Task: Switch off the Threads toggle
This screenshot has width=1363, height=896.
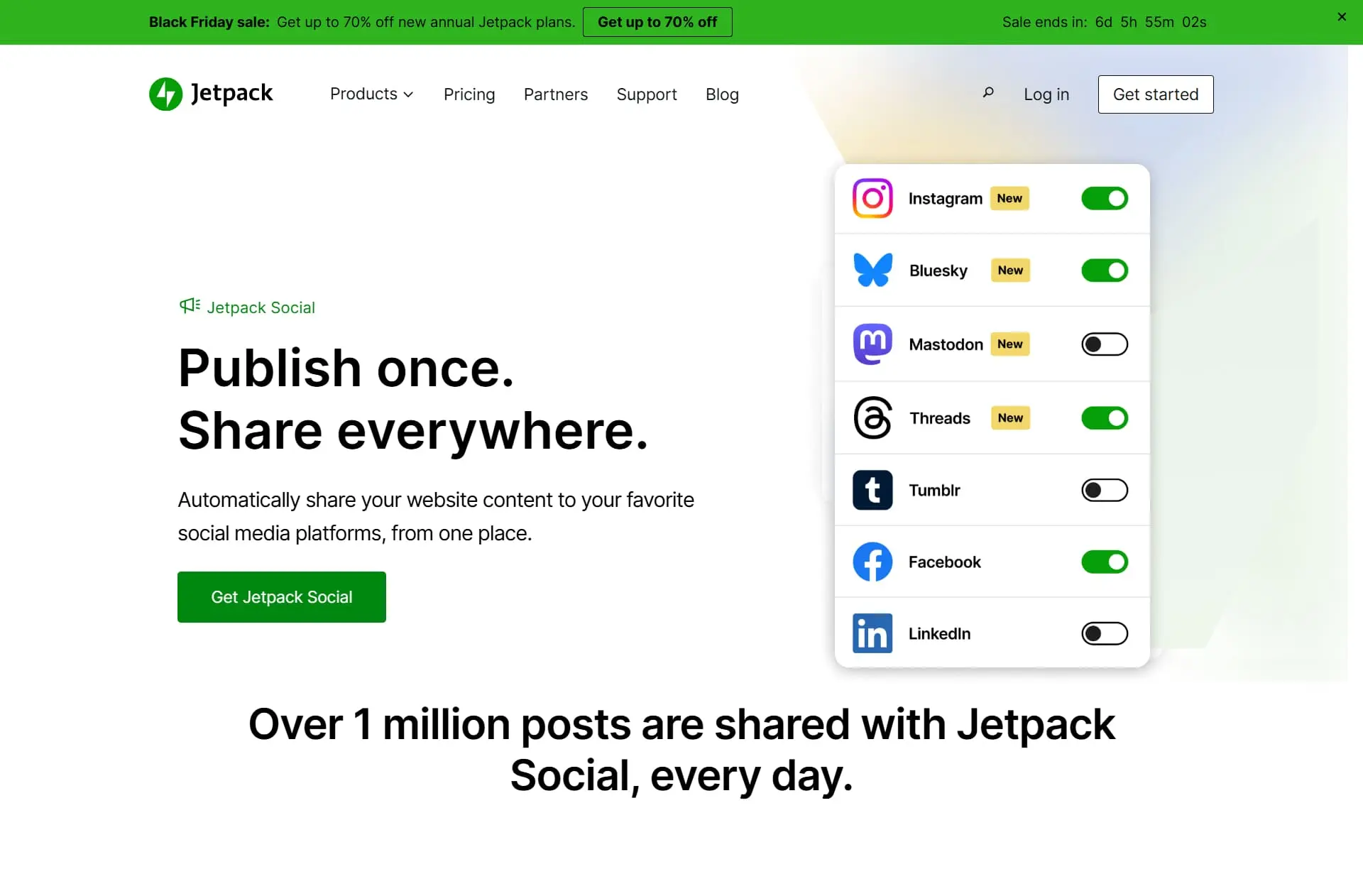Action: 1105,418
